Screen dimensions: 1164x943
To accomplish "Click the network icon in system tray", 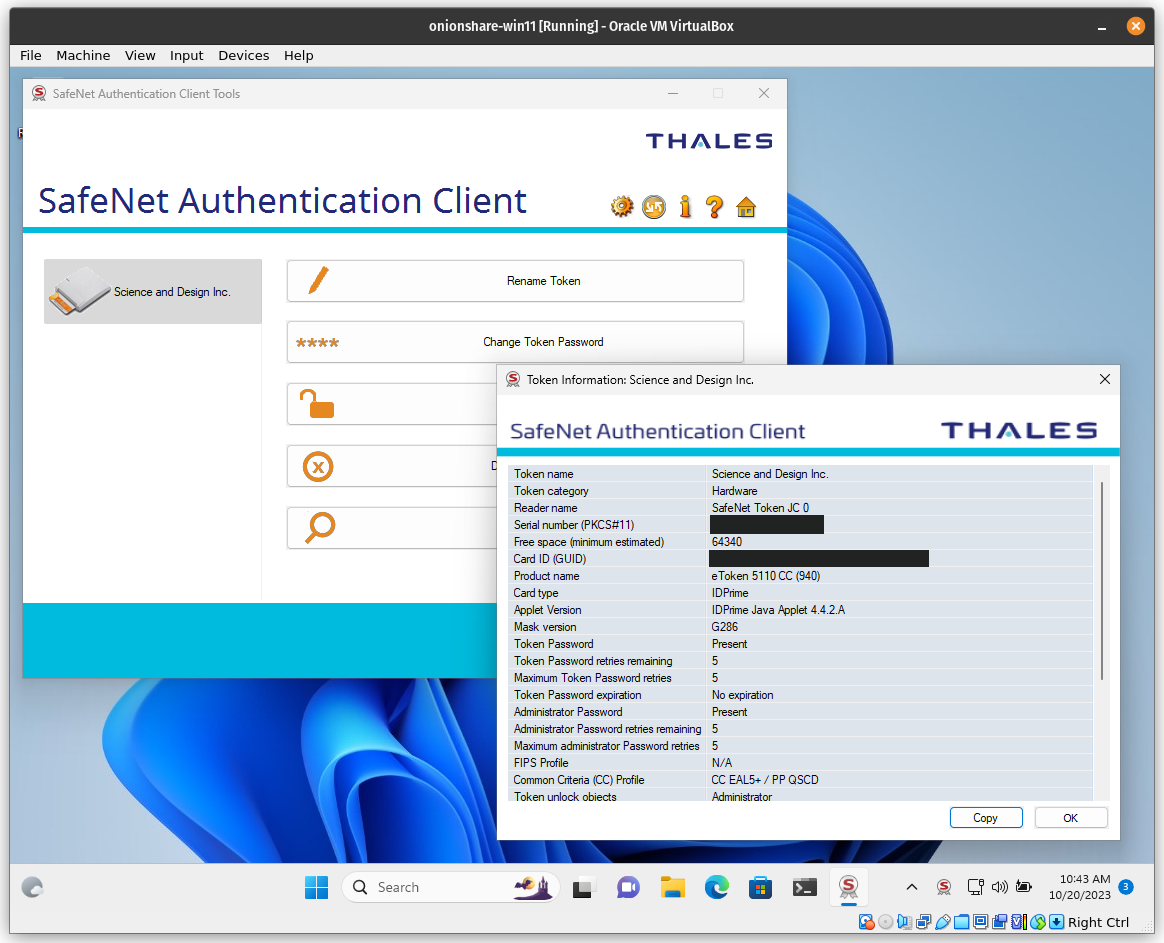I will click(975, 887).
